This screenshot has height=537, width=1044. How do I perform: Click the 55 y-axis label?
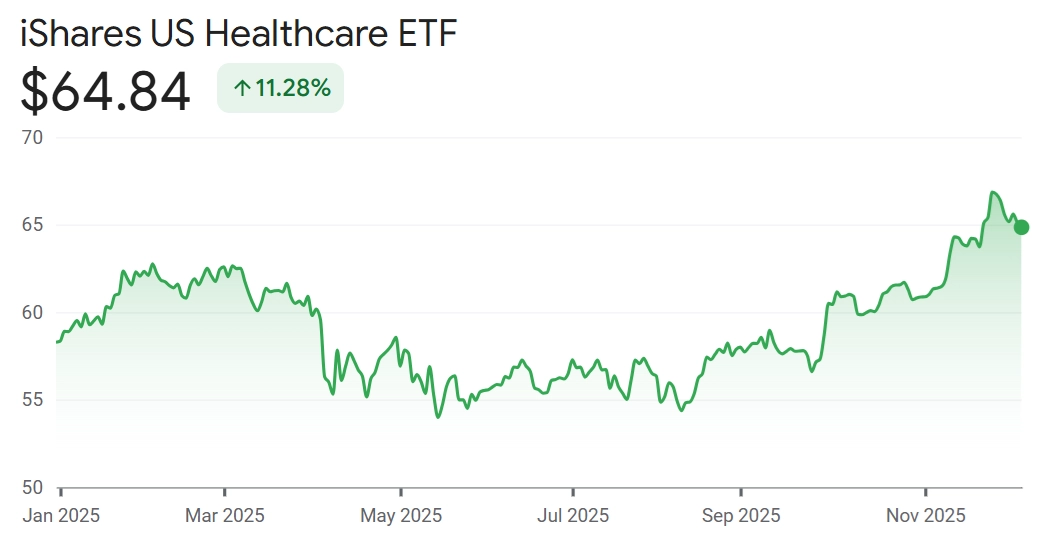pos(33,400)
